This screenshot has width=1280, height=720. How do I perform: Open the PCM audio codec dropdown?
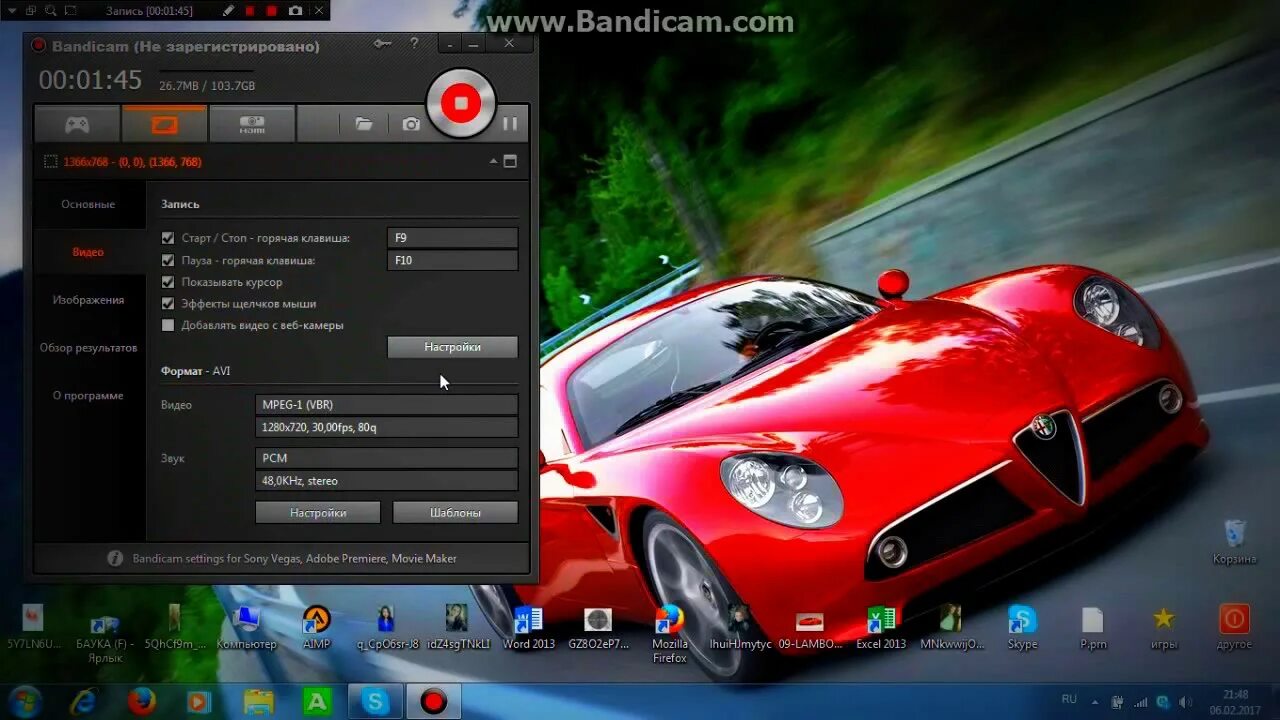click(x=386, y=457)
